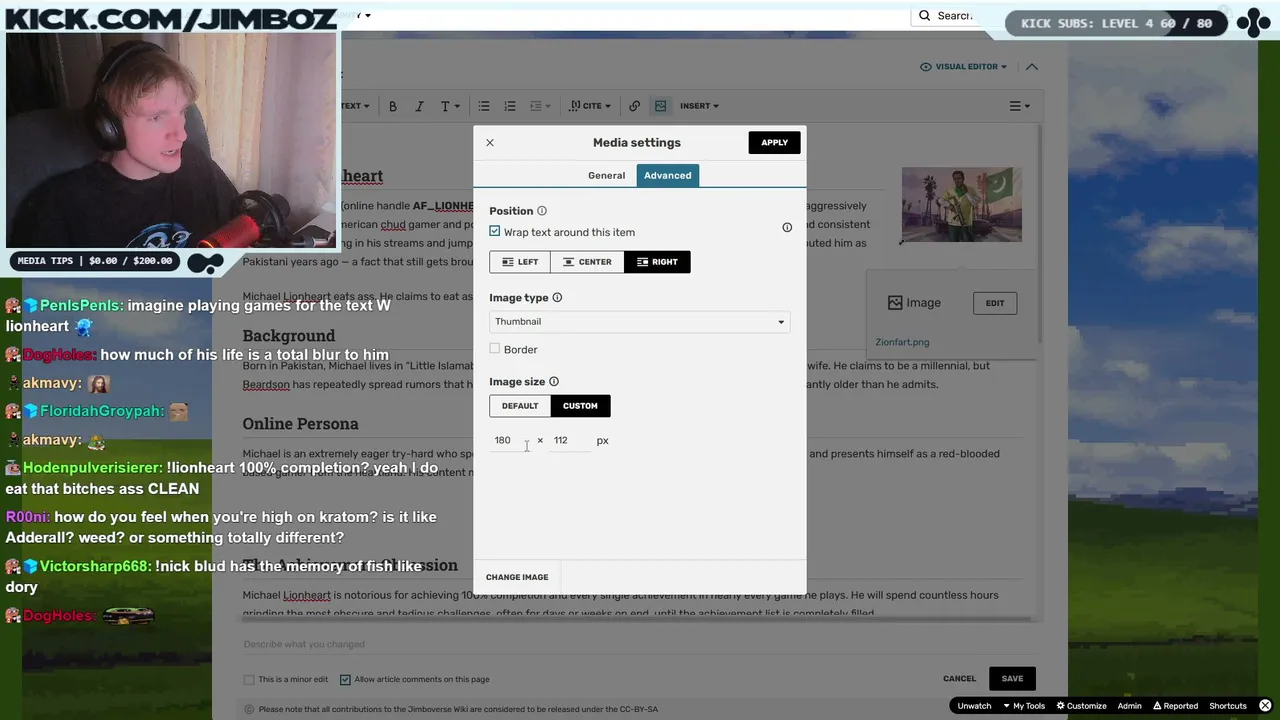Click the 'Online Persona' section heading
This screenshot has width=1280, height=720.
tap(300, 424)
